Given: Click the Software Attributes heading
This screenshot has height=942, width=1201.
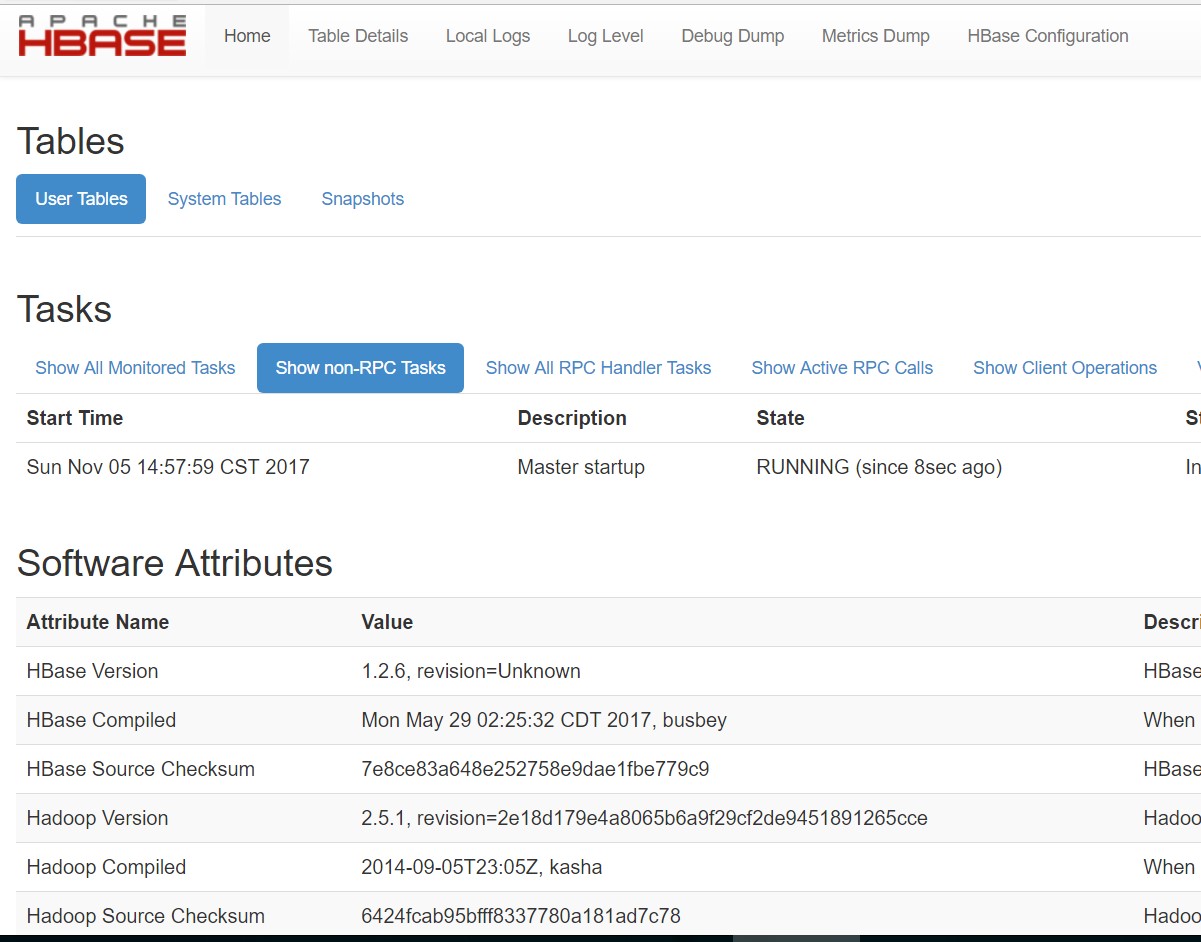Looking at the screenshot, I should pyautogui.click(x=175, y=563).
